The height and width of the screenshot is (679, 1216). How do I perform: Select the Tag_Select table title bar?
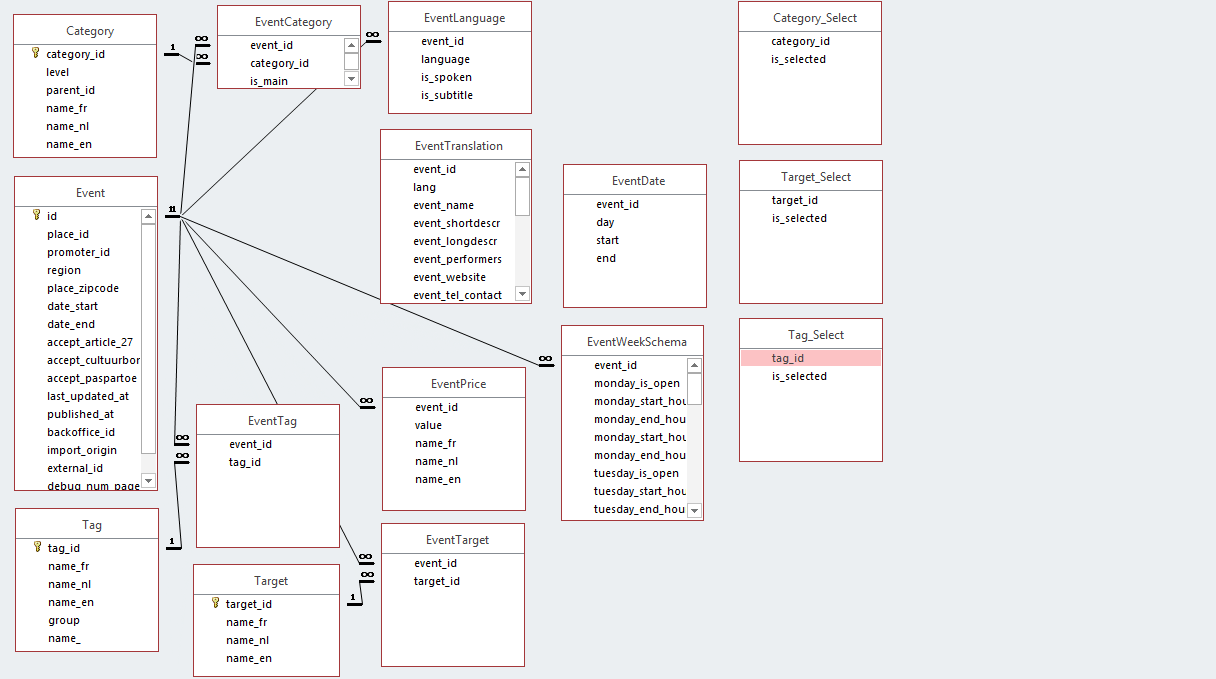(811, 335)
